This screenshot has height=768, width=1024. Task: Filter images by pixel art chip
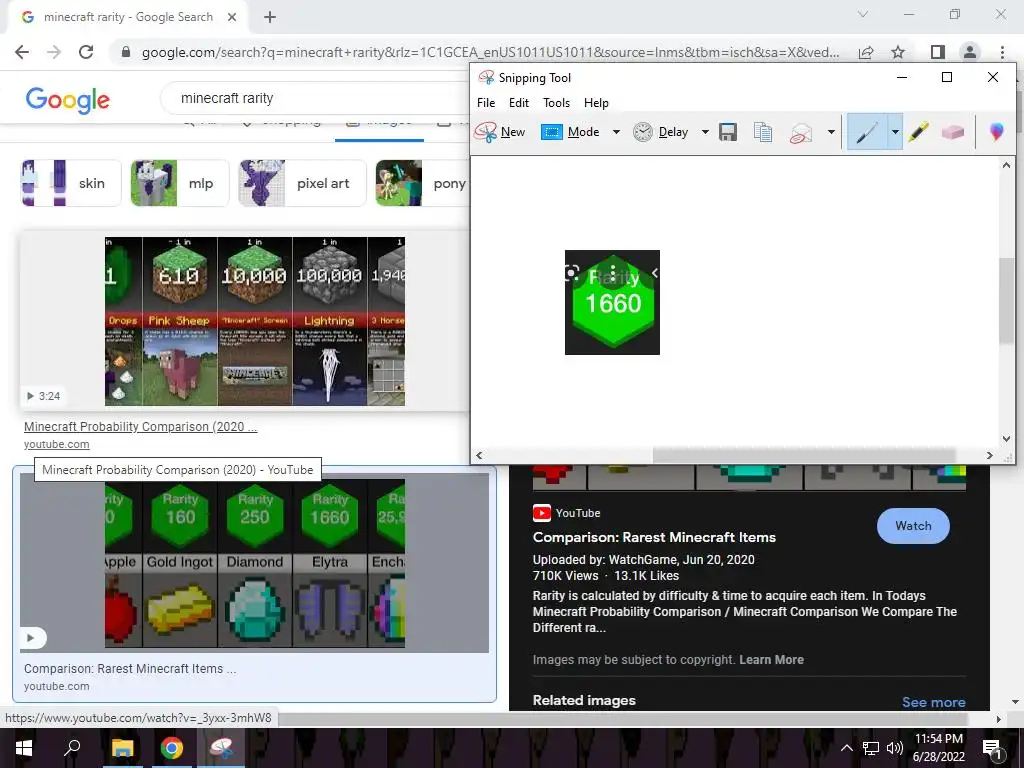coord(302,184)
